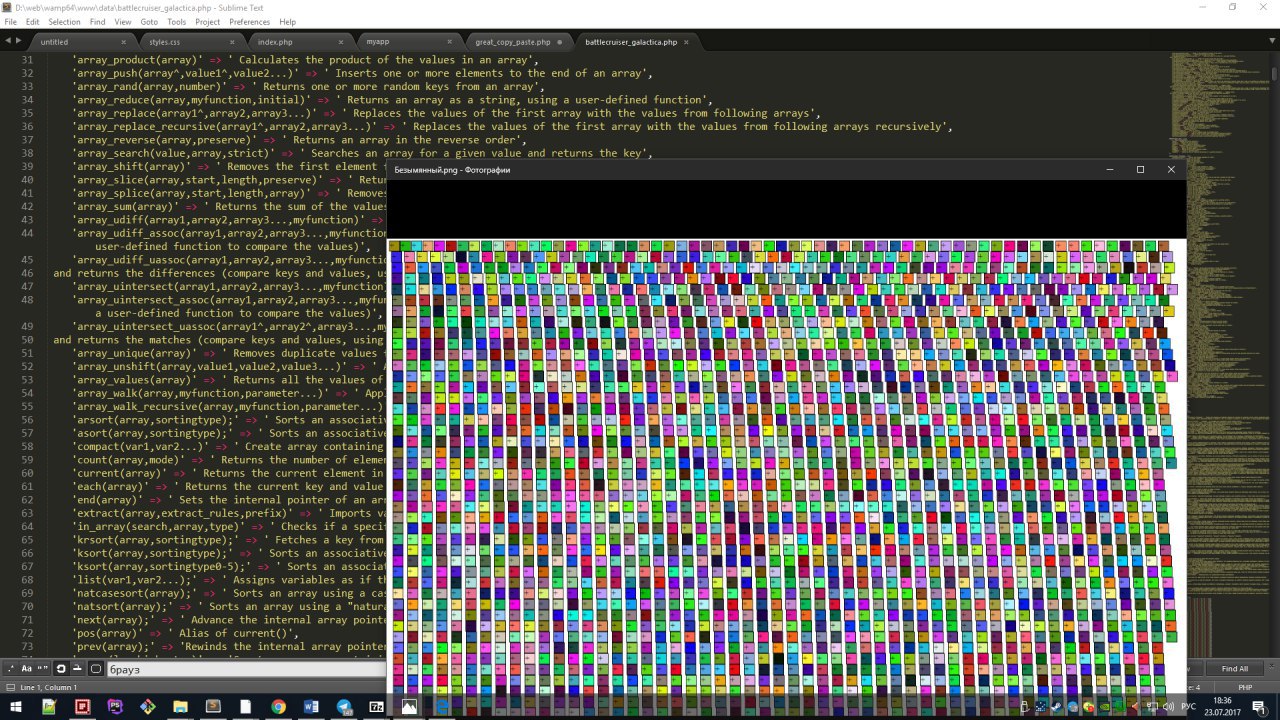Viewport: 1280px width, 720px height.
Task: Toggle highlight matches option
Action: click(x=96, y=668)
